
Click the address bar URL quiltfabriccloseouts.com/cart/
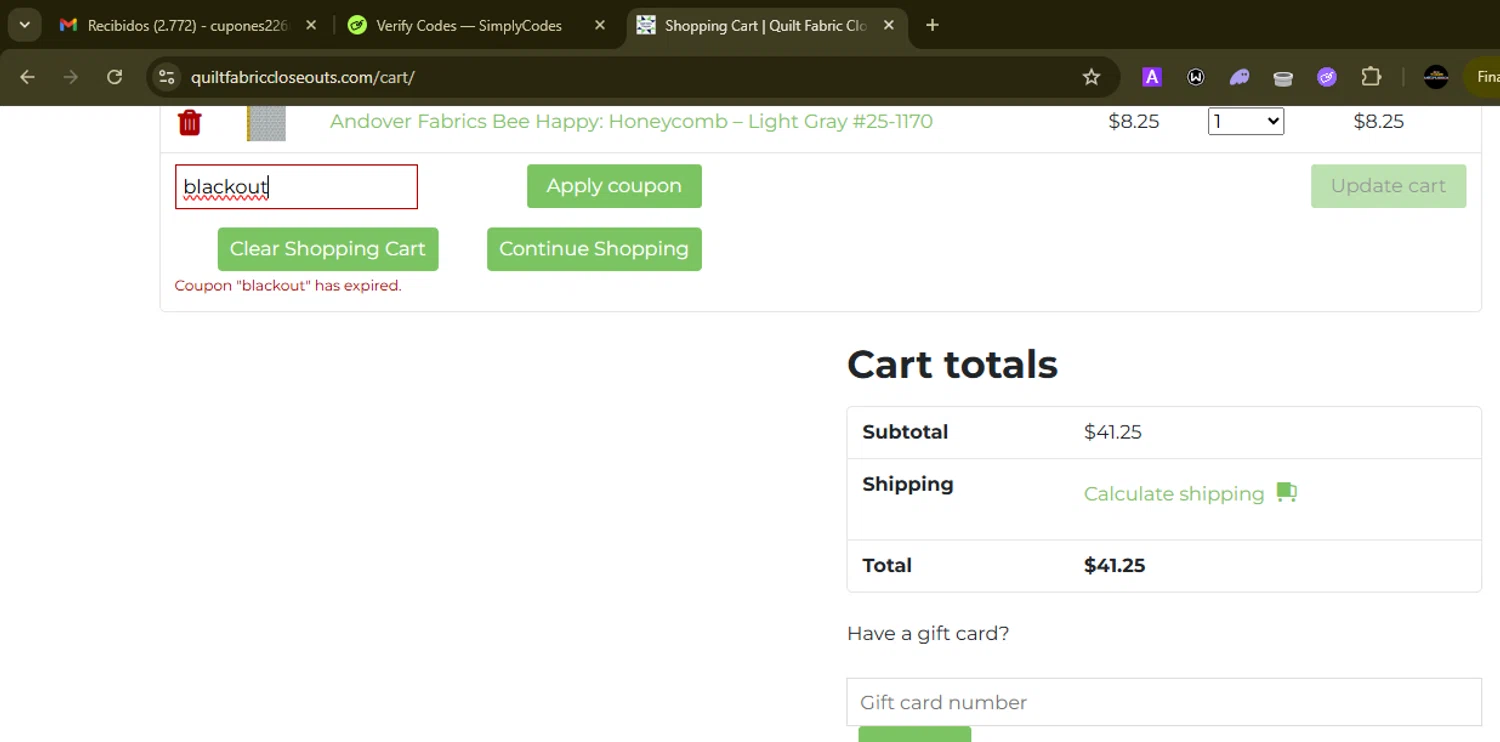303,77
